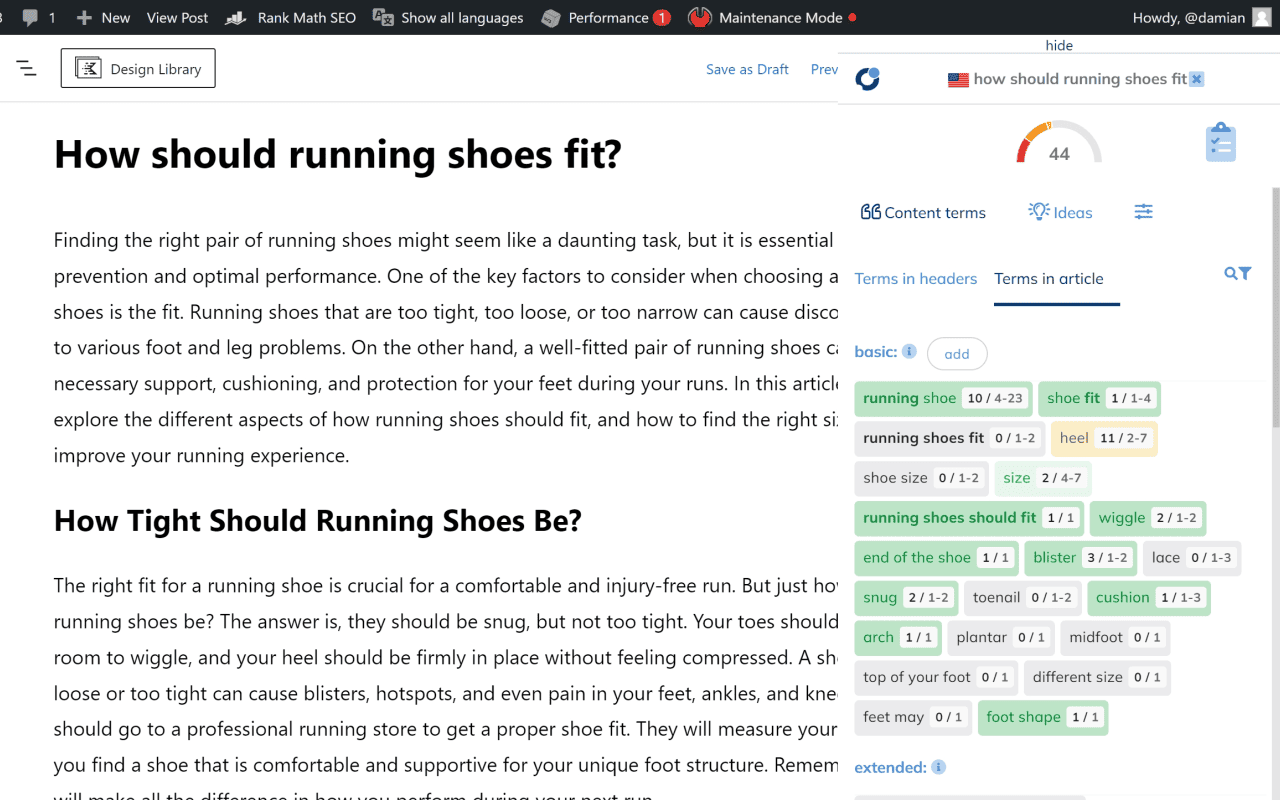The height and width of the screenshot is (800, 1280).
Task: Click the blue circular plugin logo
Action: (x=868, y=79)
